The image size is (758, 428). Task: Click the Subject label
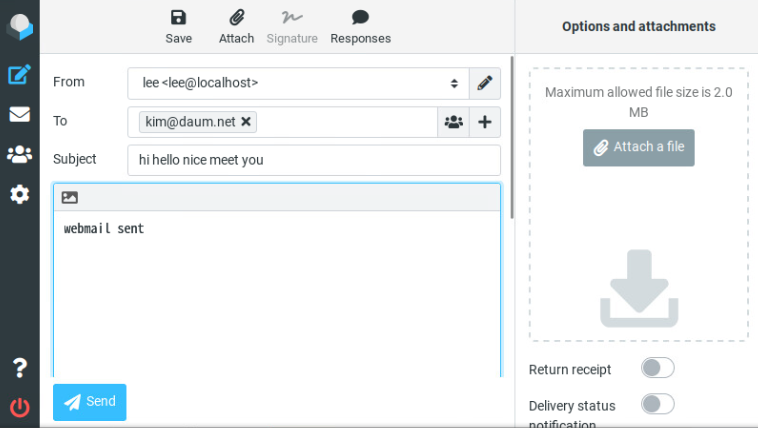point(74,159)
